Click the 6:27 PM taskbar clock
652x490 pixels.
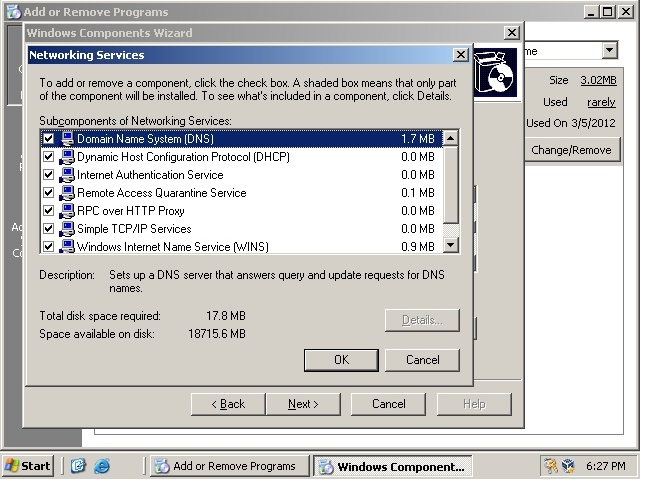click(605, 466)
